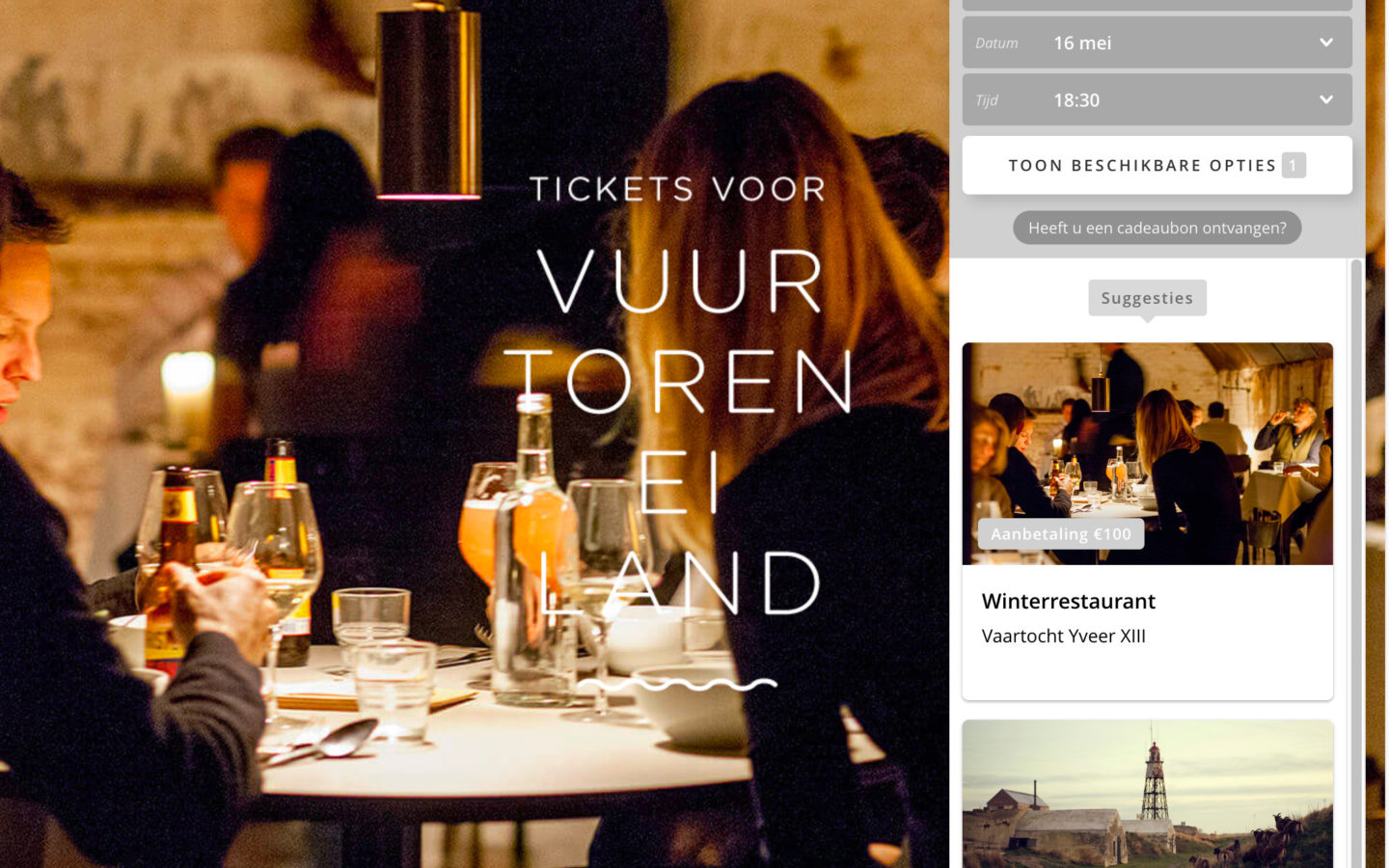Click the Datum label text
The width and height of the screenshot is (1389, 868).
pos(996,43)
